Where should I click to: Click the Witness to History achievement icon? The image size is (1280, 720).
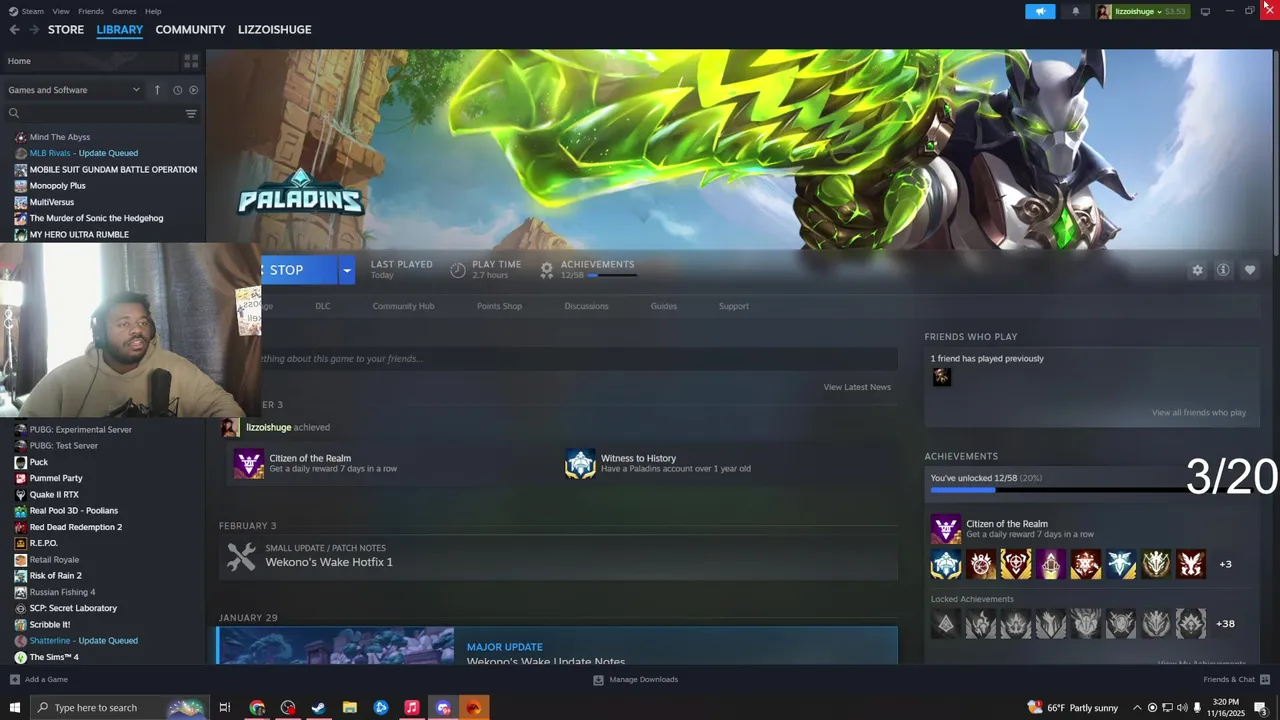580,464
